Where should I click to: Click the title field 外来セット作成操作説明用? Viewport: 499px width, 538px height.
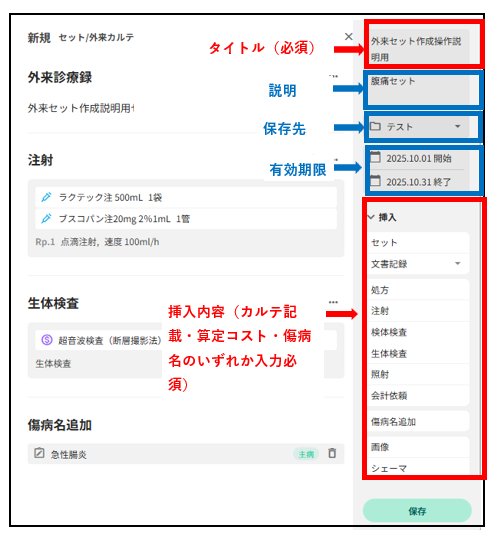pos(419,46)
